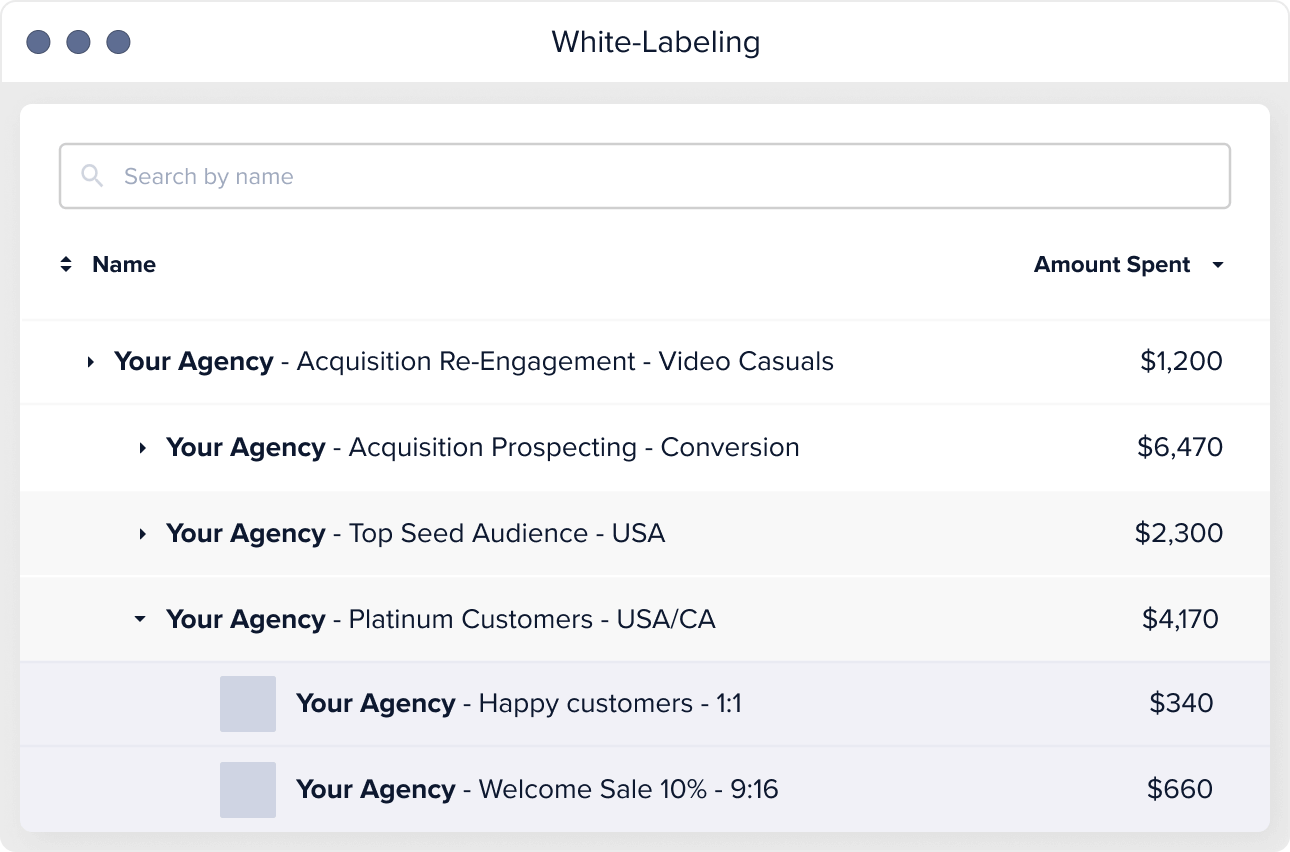Click the third window control dot
The width and height of the screenshot is (1290, 852).
[x=119, y=42]
